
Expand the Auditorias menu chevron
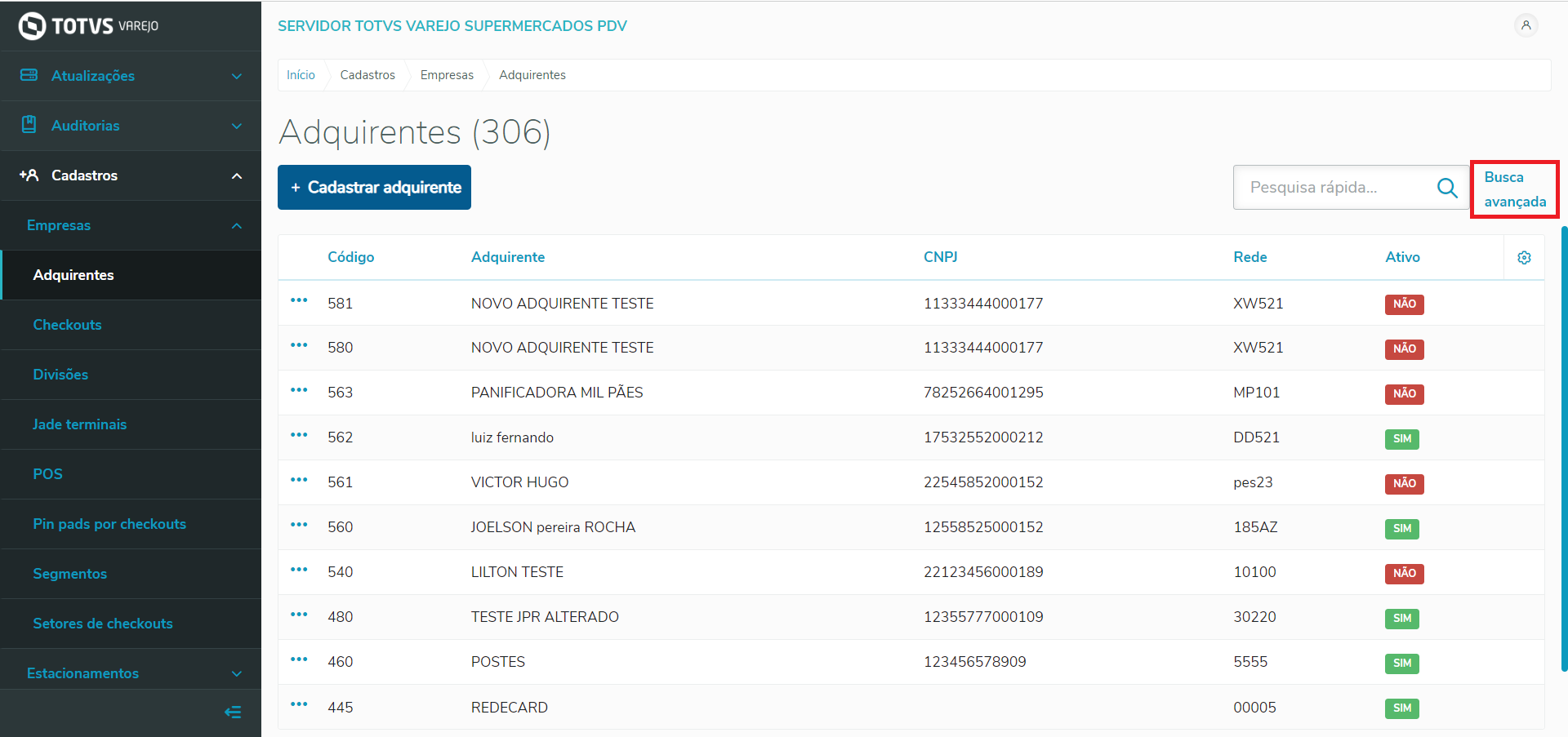[x=237, y=127]
